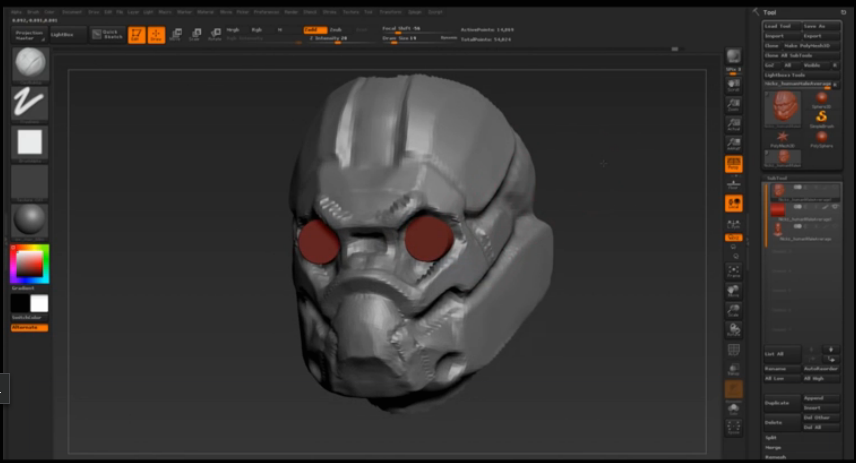Toggle Zadd sculpt mode
Viewport: 856px width, 463px height.
[x=314, y=30]
